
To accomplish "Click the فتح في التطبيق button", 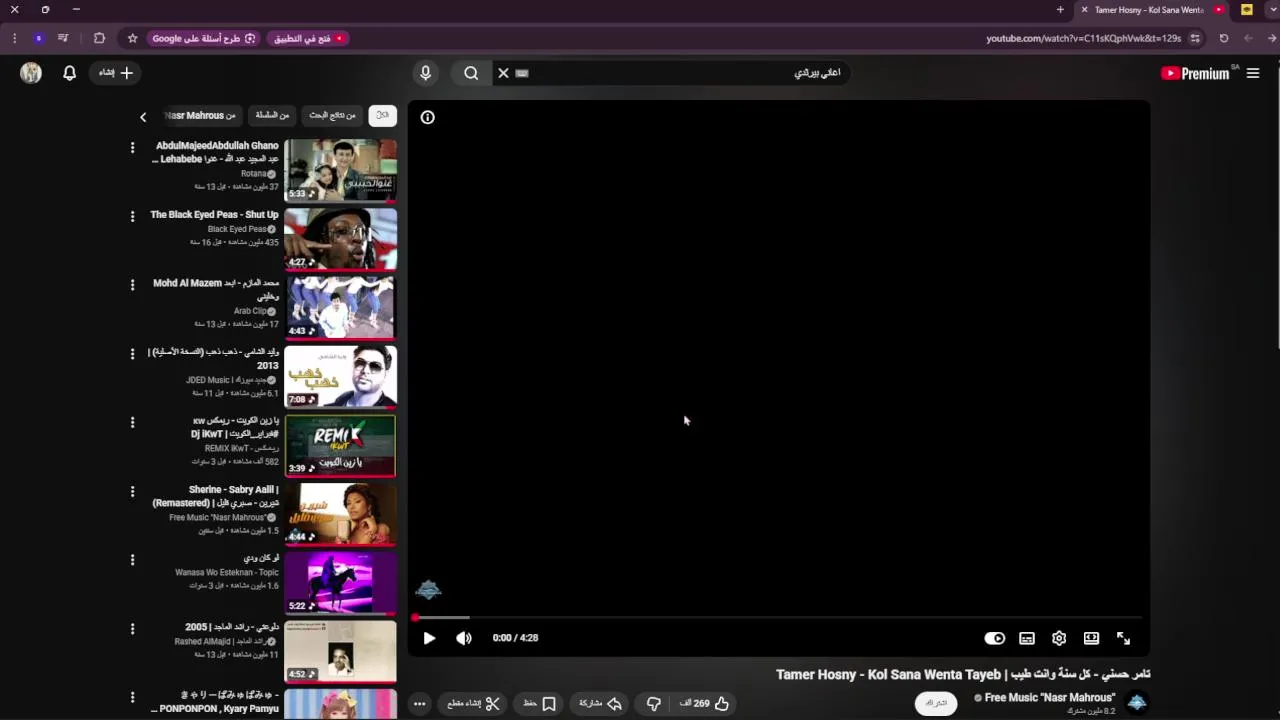I will [x=308, y=38].
